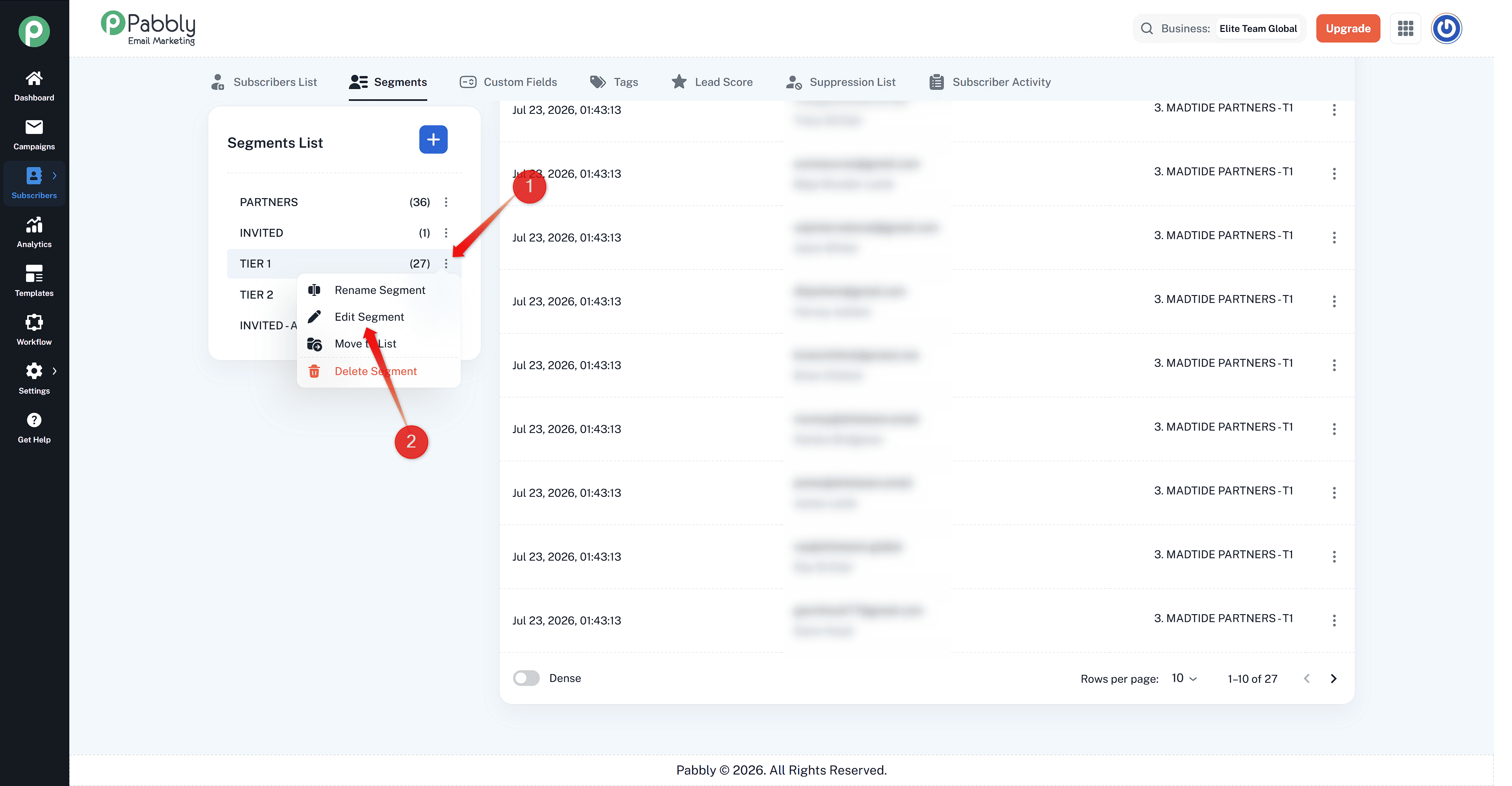This screenshot has width=1512, height=786.
Task: Click the Pabbly Email Marketing header logo
Action: pyautogui.click(x=148, y=28)
